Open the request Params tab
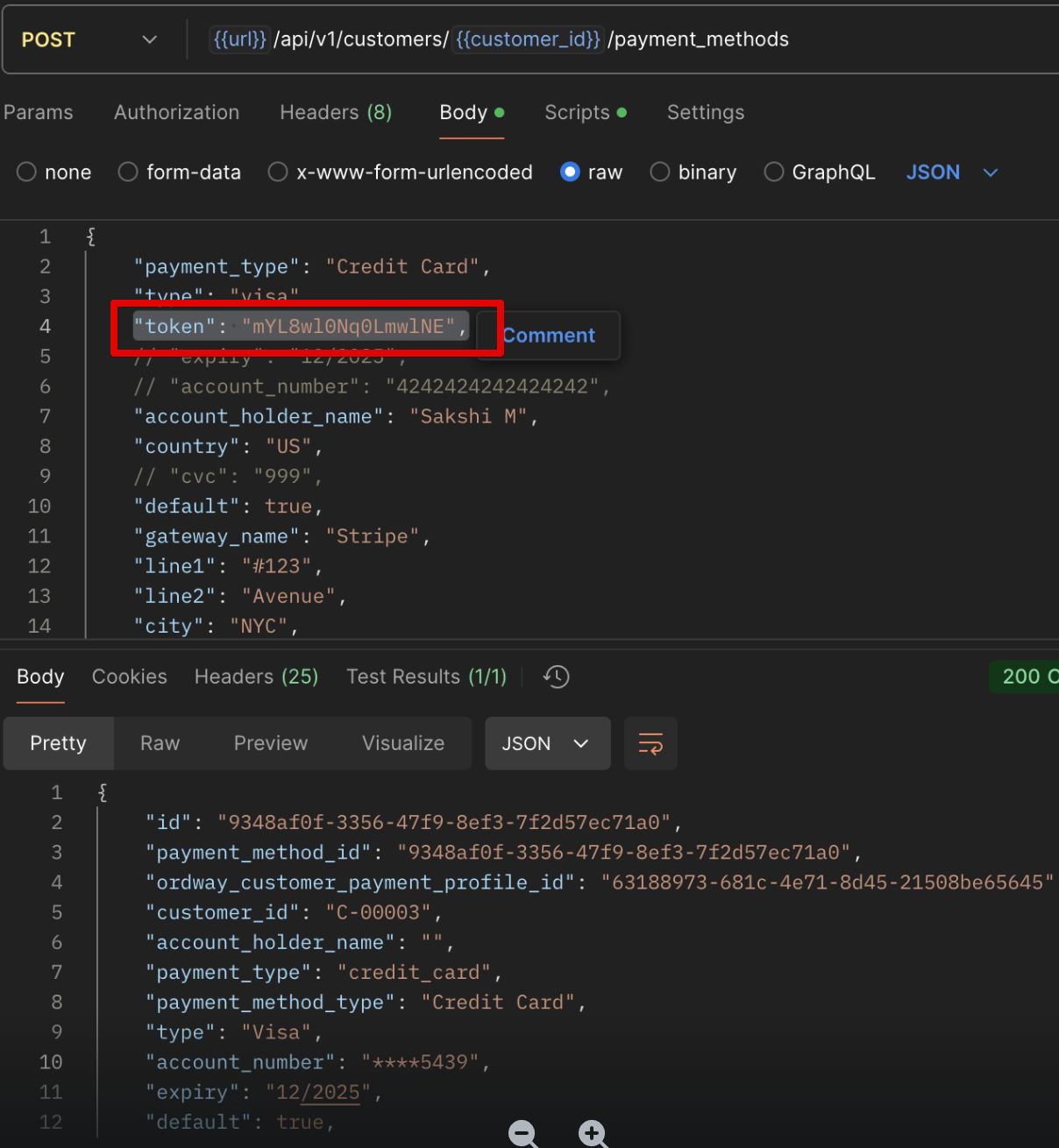The width and height of the screenshot is (1059, 1148). 39,112
